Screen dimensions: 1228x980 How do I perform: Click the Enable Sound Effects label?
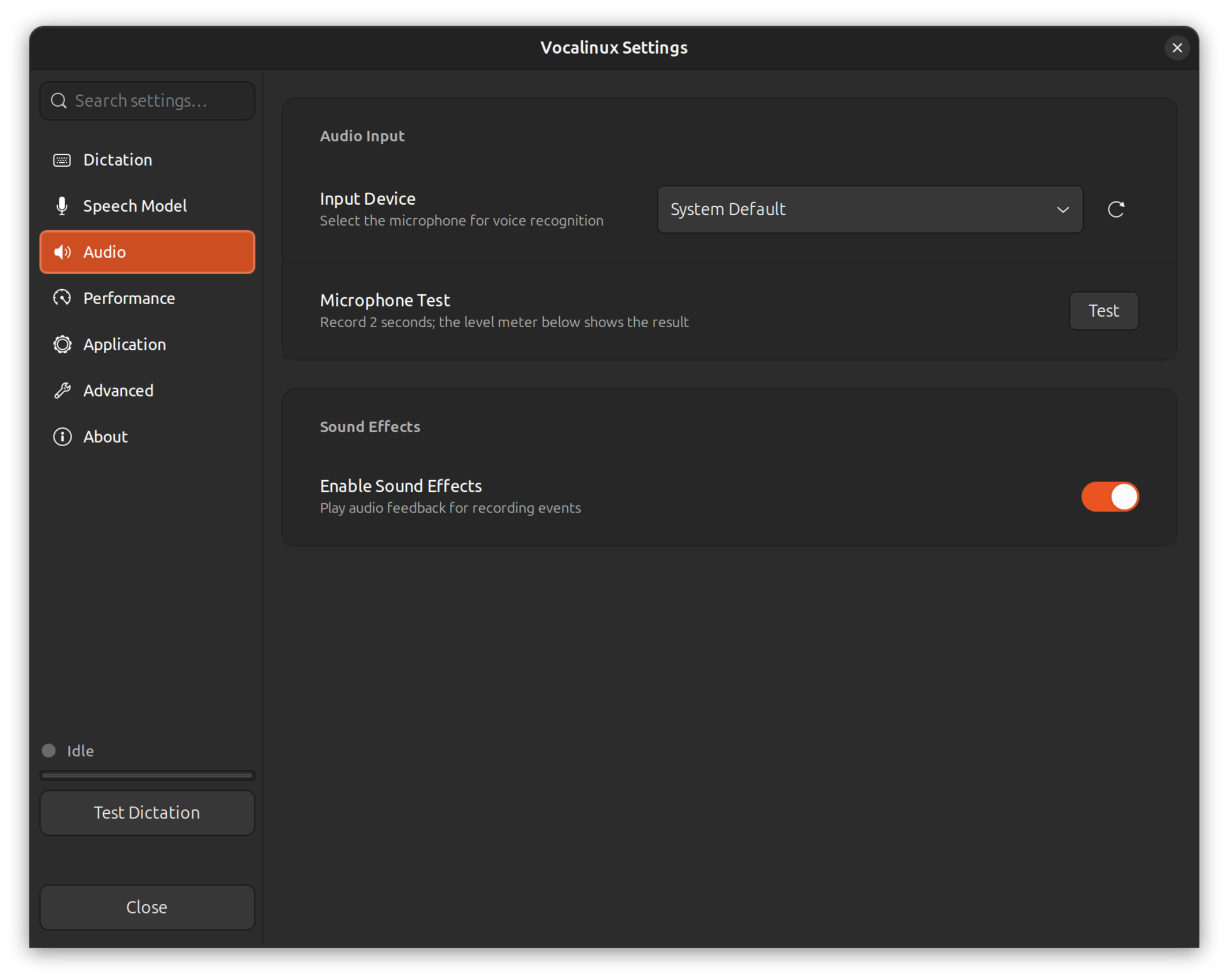pos(401,486)
